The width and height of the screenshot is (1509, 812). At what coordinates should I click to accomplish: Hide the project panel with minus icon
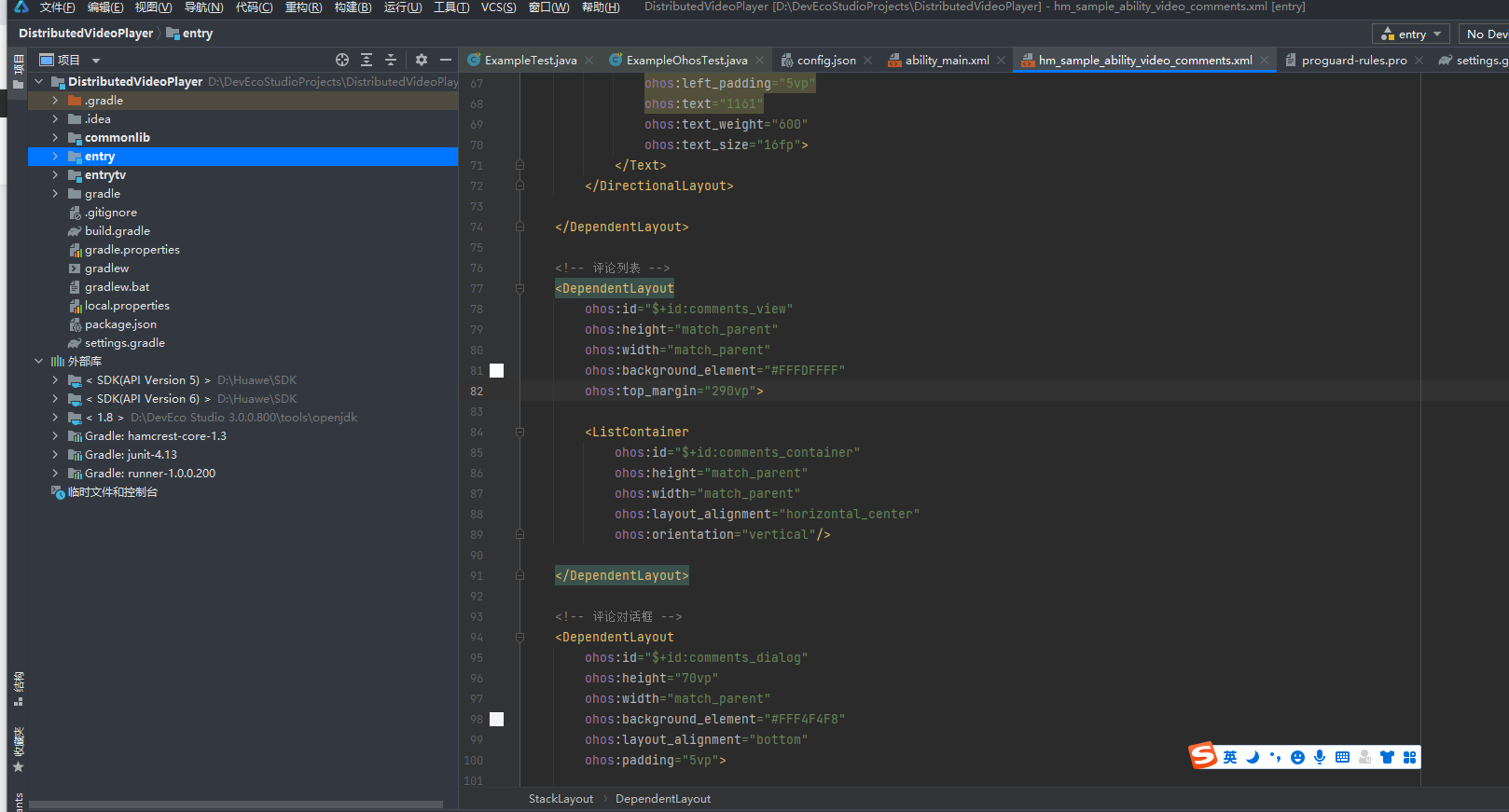[446, 60]
